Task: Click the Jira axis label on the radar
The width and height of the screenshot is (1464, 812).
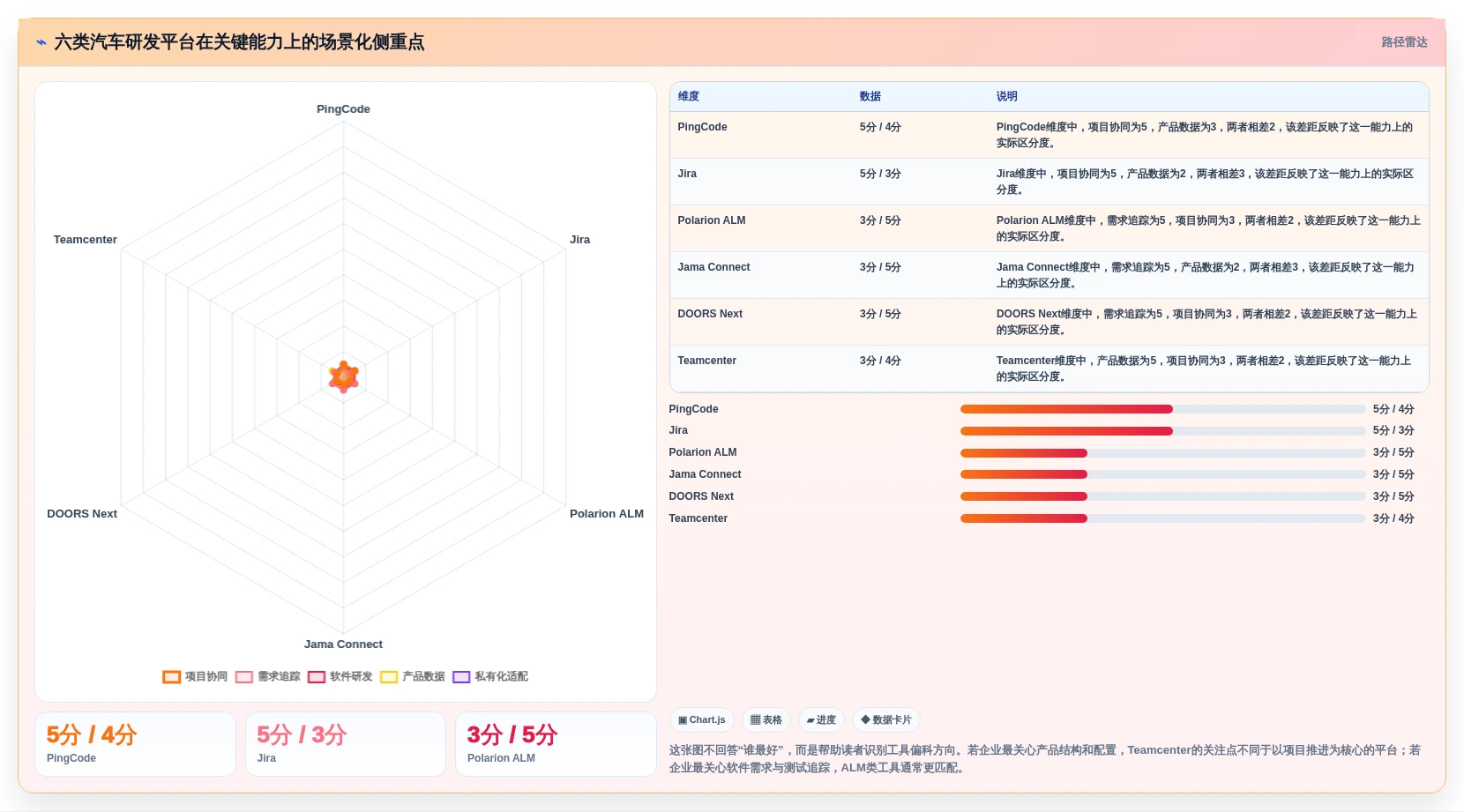Action: (579, 240)
